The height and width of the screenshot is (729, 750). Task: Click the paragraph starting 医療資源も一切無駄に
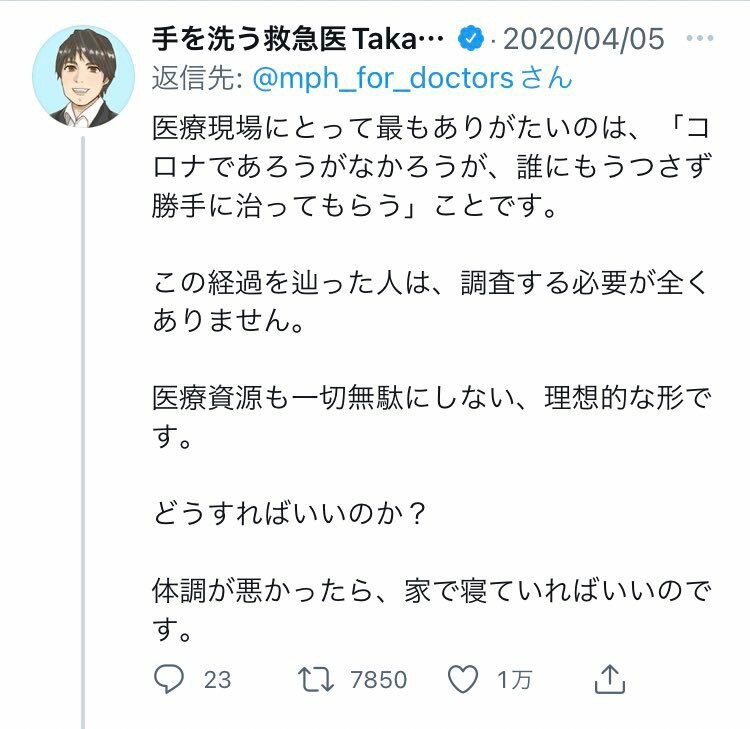click(x=431, y=417)
